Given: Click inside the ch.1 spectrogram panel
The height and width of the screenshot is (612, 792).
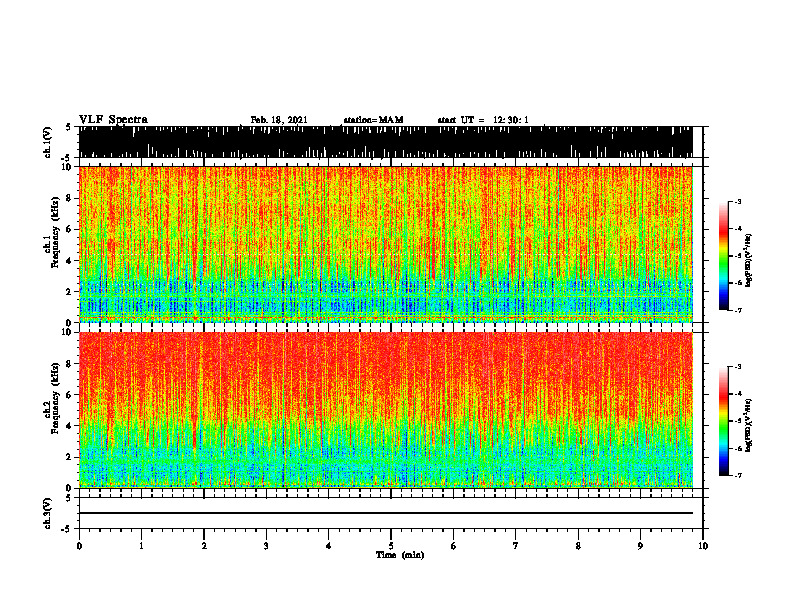Looking at the screenshot, I should [385, 244].
